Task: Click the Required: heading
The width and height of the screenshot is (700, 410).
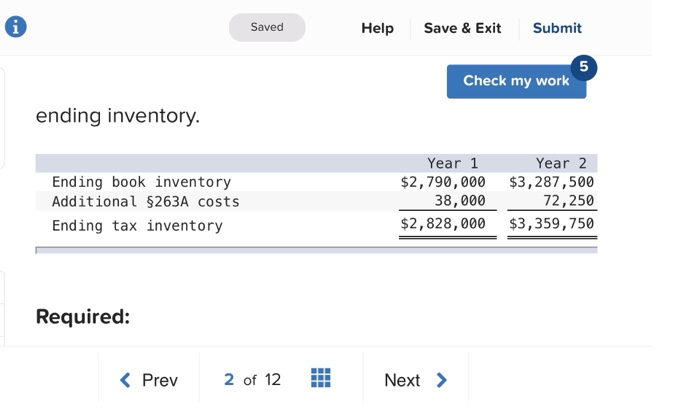Action: coord(83,317)
